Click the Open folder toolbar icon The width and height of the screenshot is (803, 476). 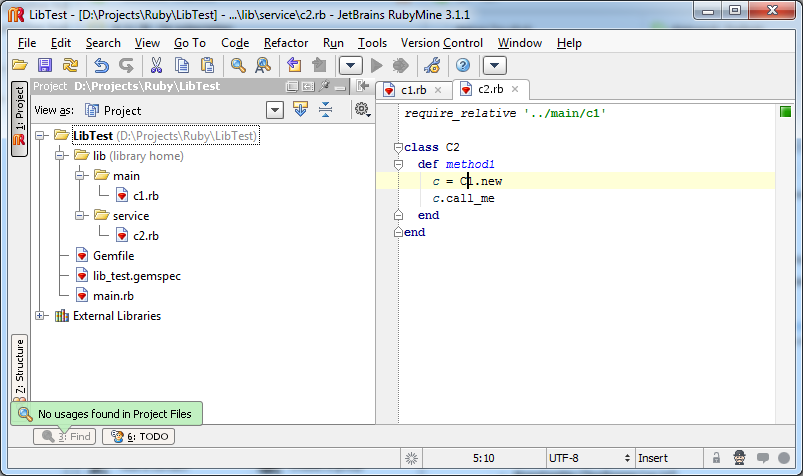[x=20, y=65]
